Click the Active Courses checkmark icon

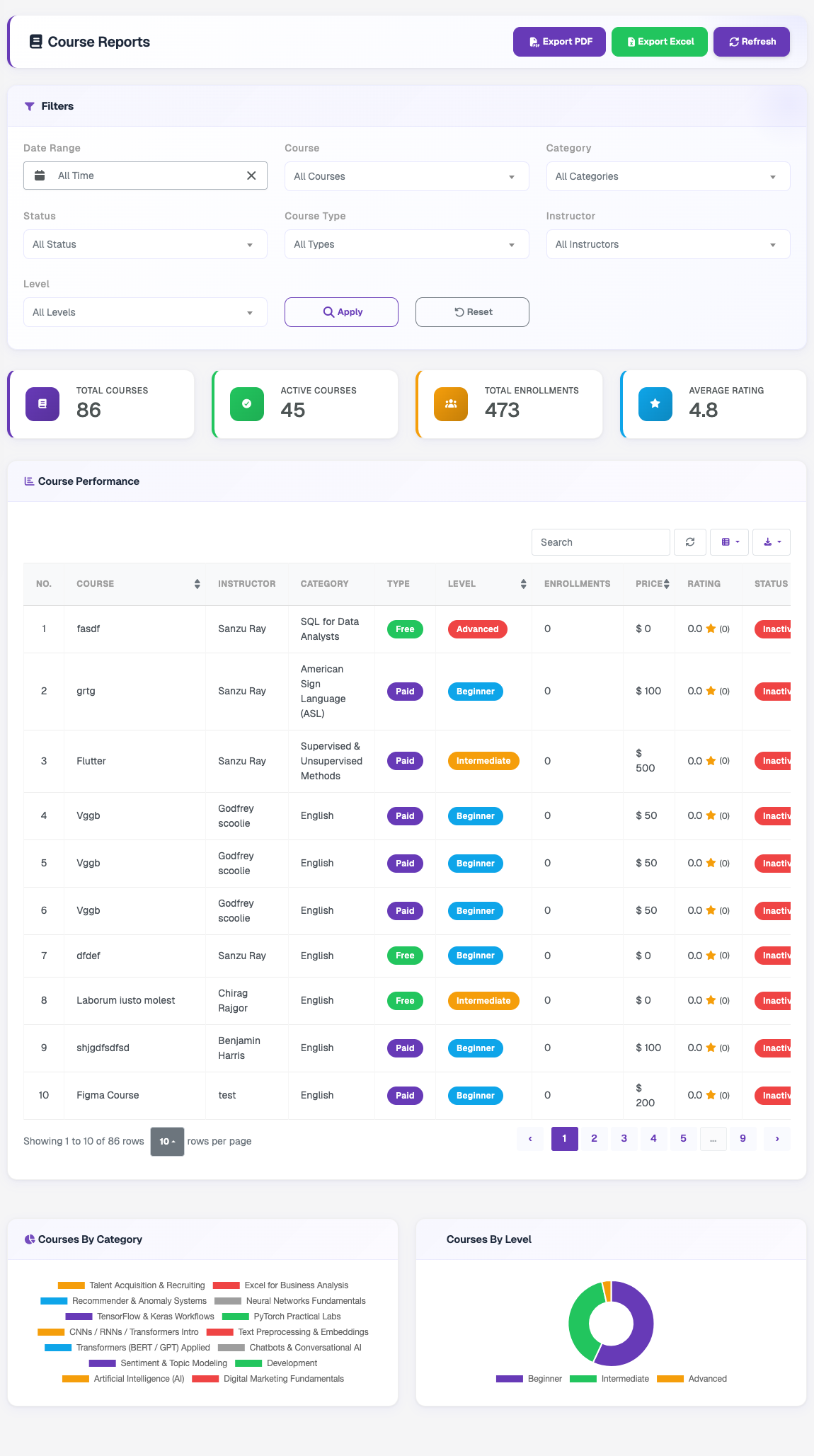[x=247, y=404]
